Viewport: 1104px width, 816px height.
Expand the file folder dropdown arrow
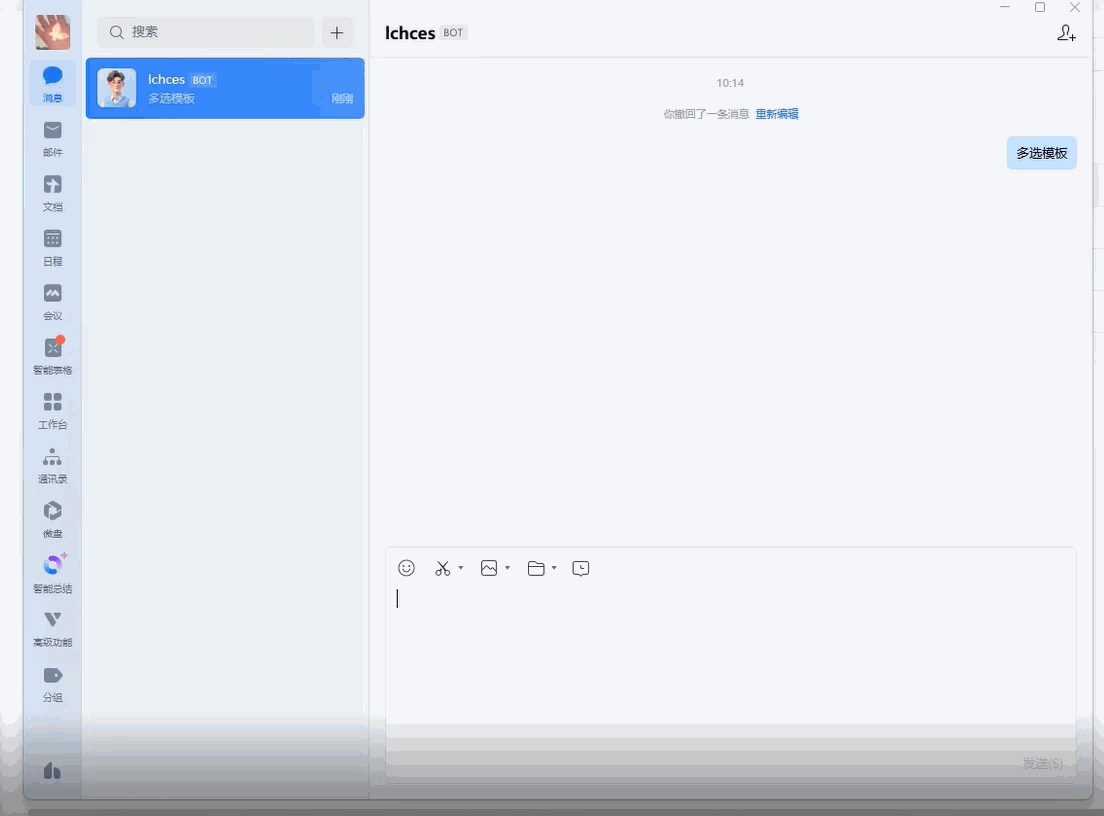pyautogui.click(x=554, y=568)
